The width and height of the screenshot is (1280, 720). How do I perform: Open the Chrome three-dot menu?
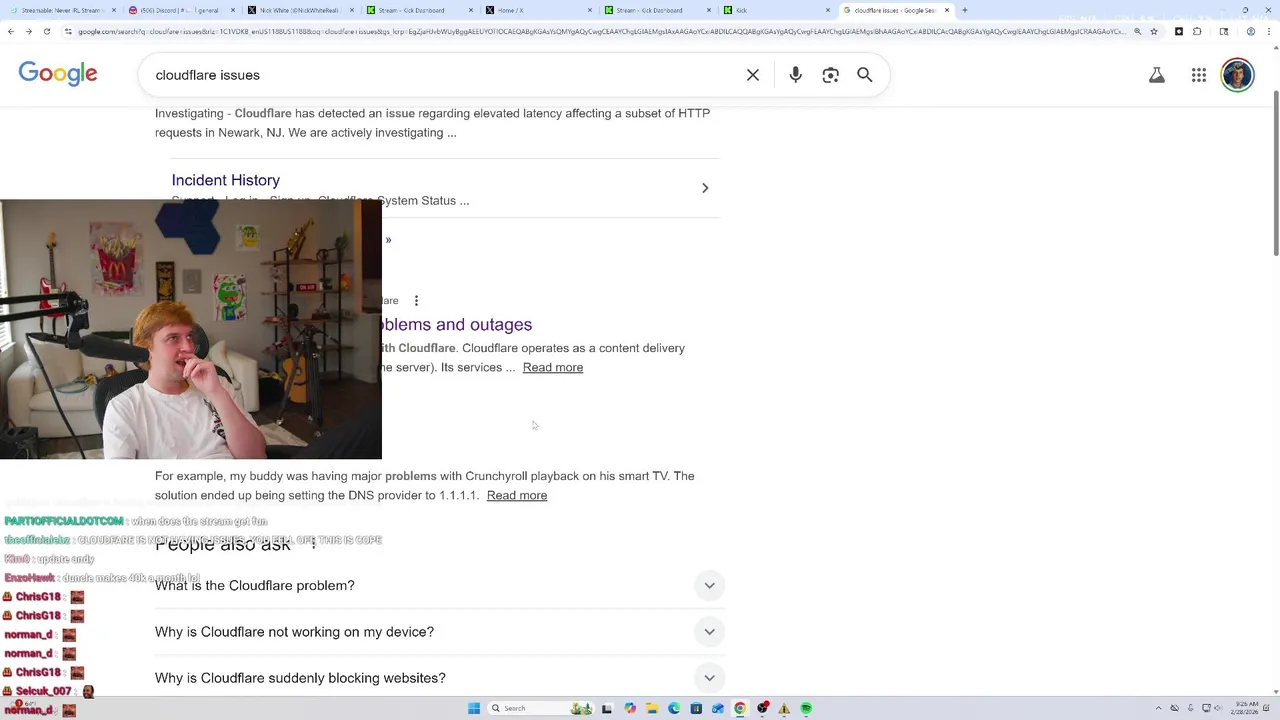point(1269,31)
